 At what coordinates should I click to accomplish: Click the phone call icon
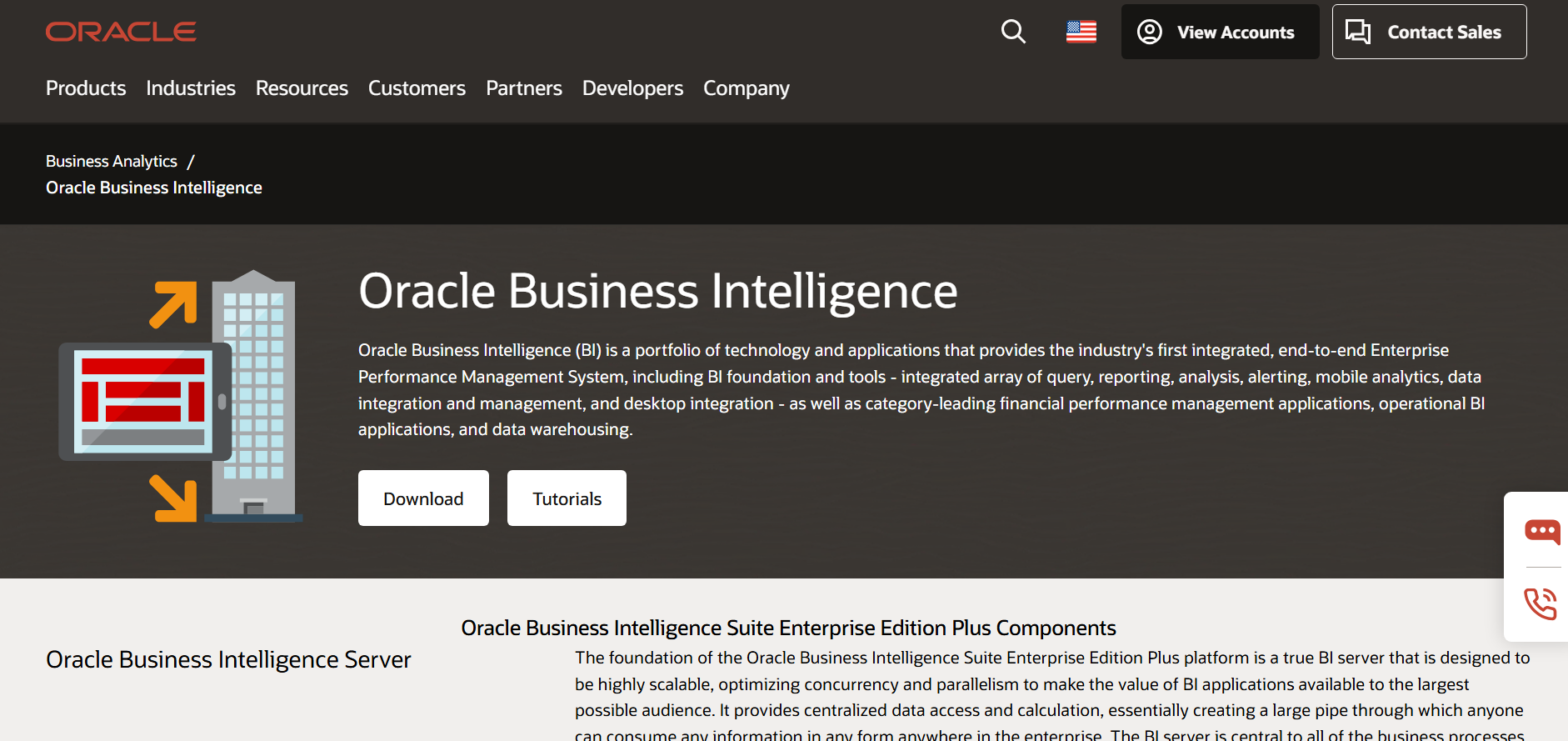[1541, 603]
